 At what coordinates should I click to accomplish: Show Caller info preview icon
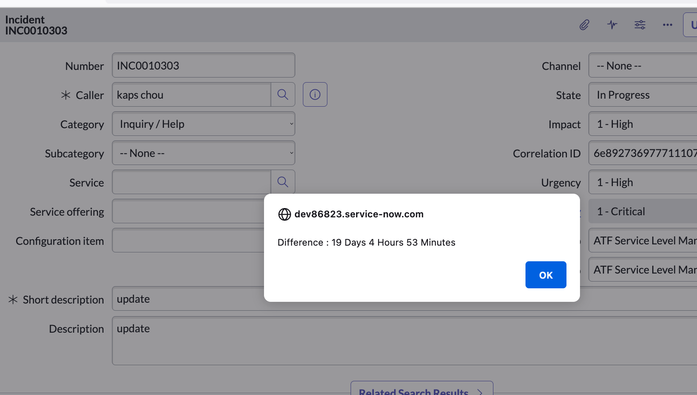(315, 95)
